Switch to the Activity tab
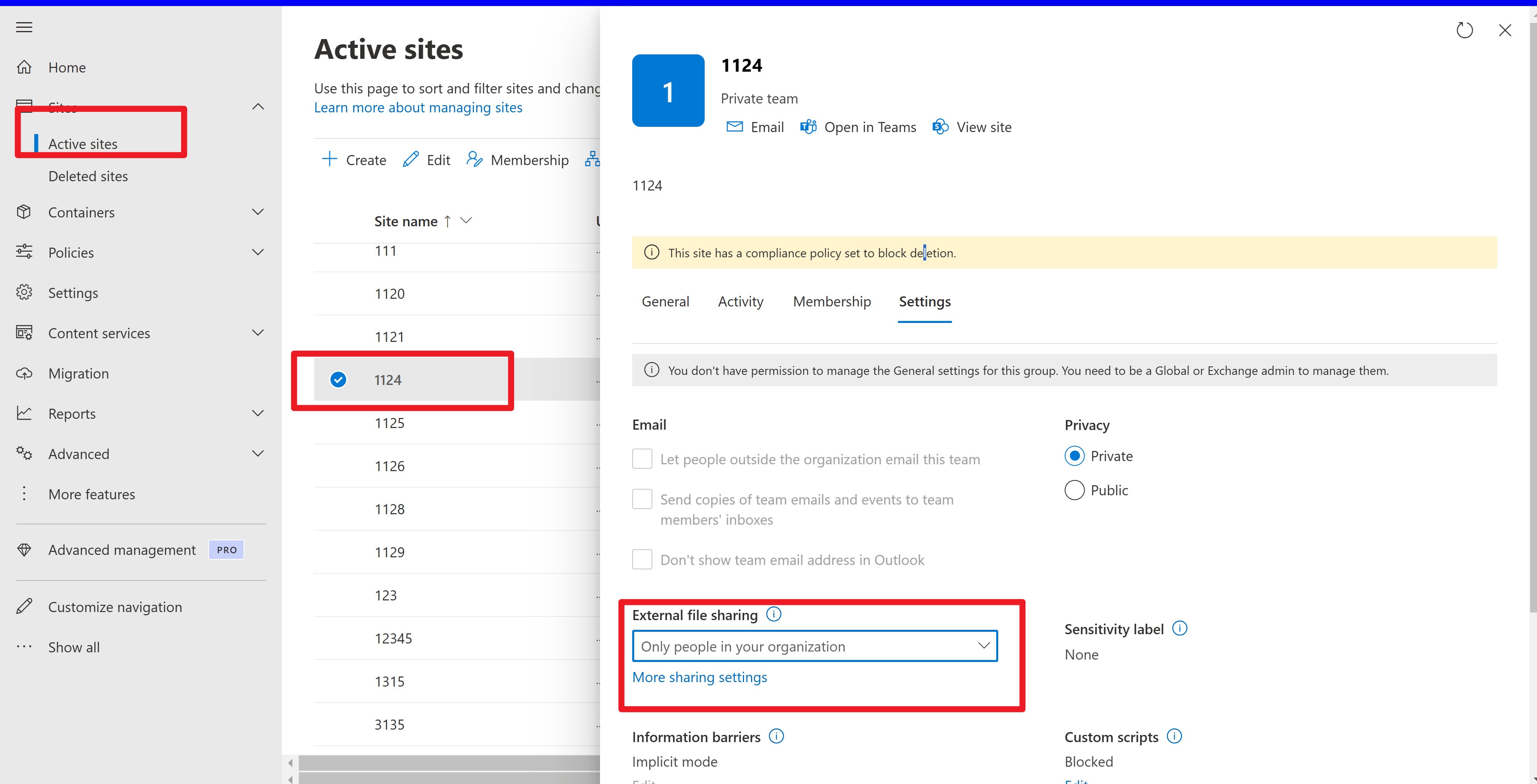The width and height of the screenshot is (1537, 784). click(x=741, y=302)
